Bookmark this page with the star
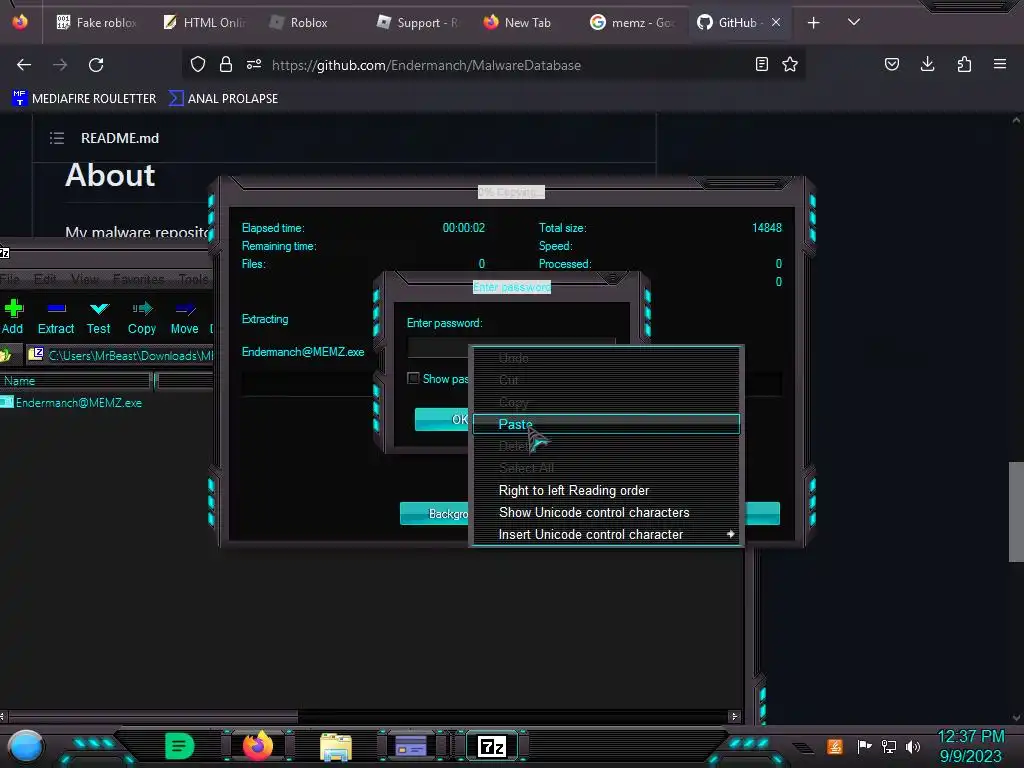 tap(790, 64)
